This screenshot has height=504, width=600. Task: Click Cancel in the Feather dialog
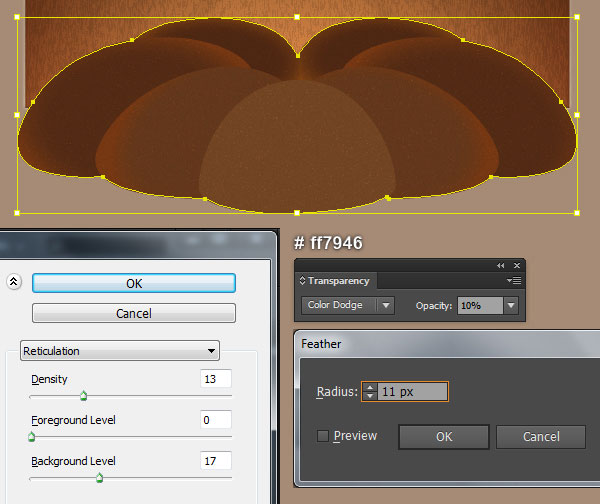click(541, 437)
